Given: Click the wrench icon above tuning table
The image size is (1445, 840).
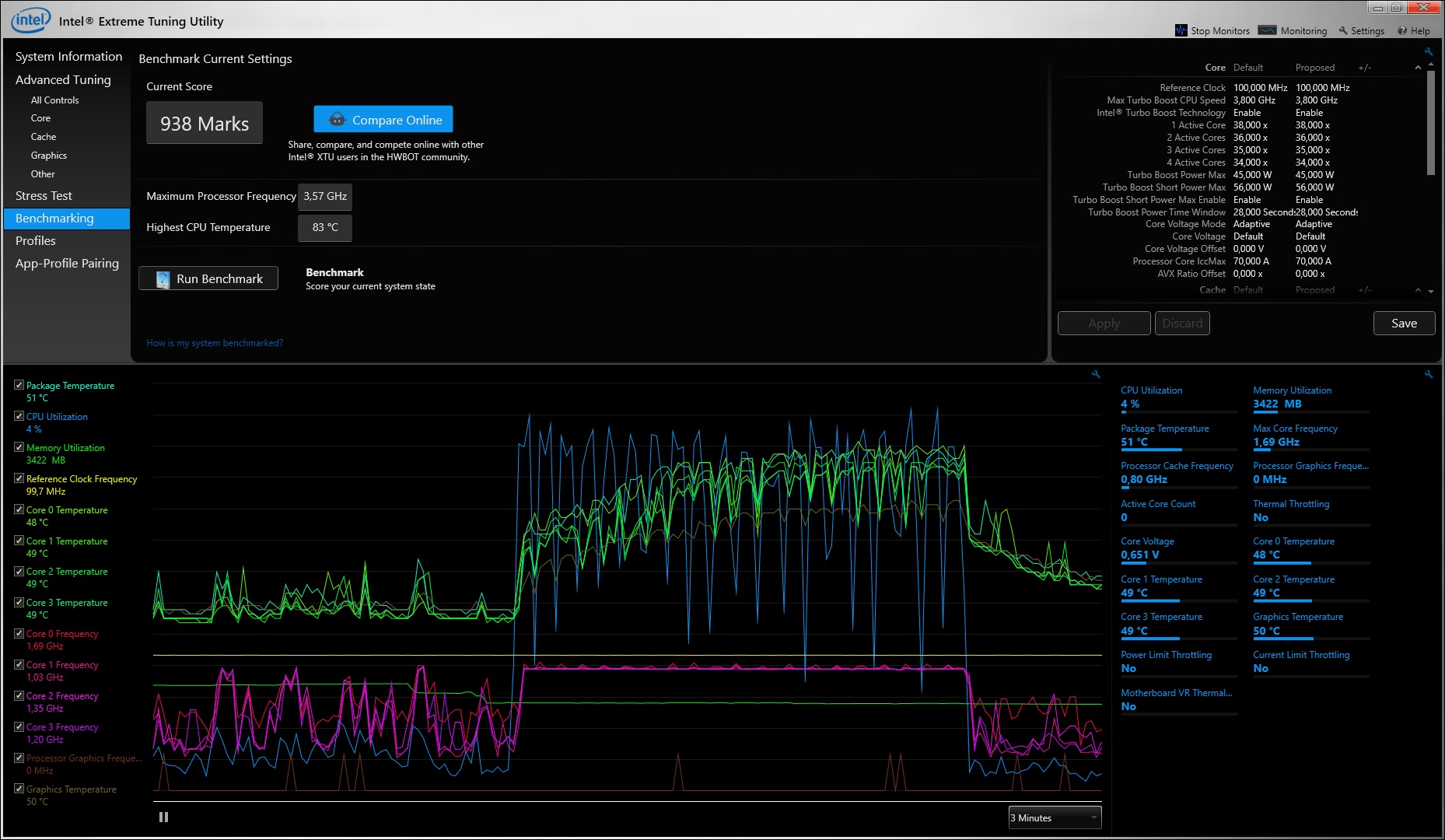Looking at the screenshot, I should 1429,52.
